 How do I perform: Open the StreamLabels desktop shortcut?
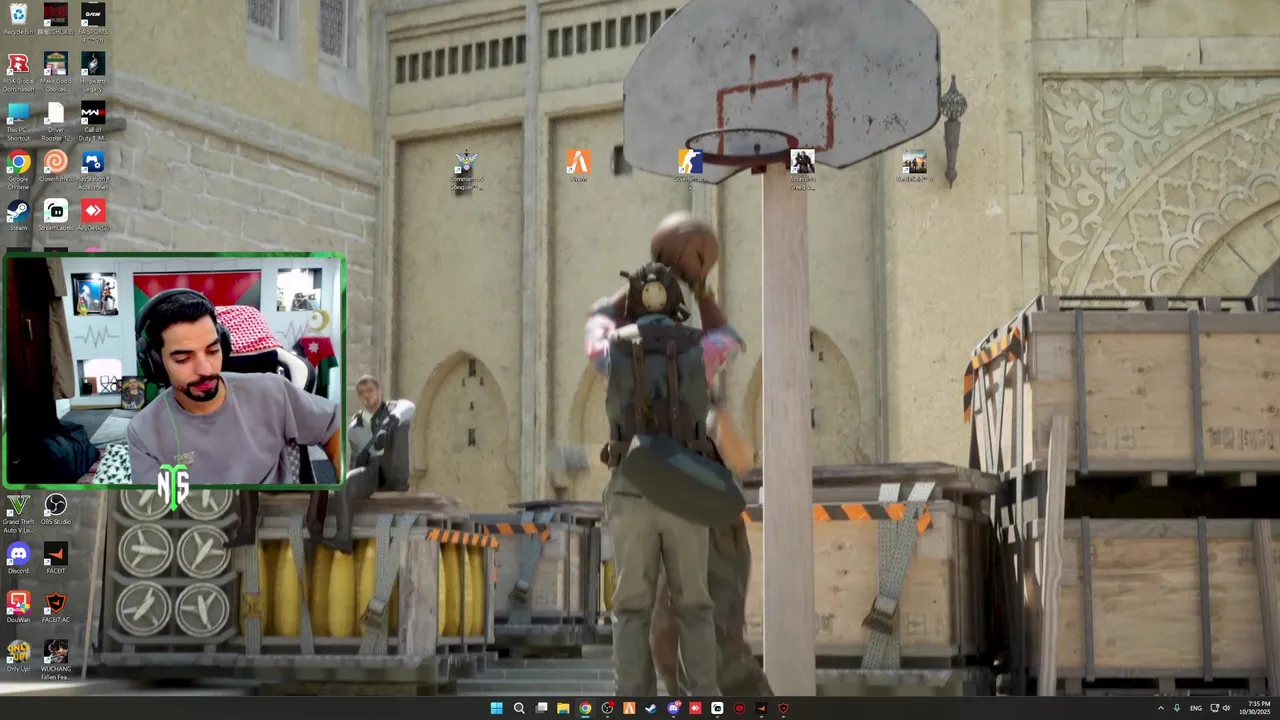pos(55,215)
